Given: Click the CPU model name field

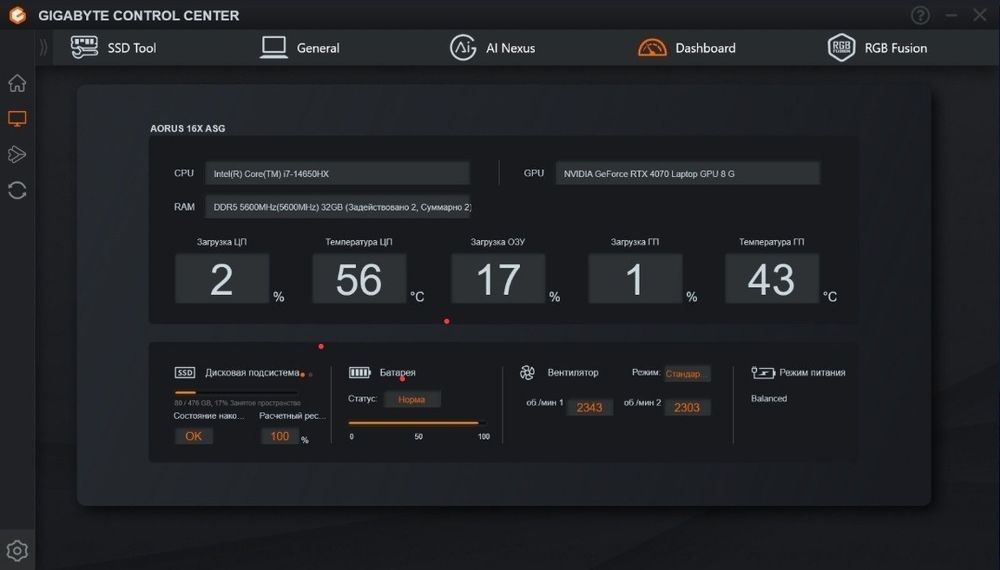Looking at the screenshot, I should 337,173.
